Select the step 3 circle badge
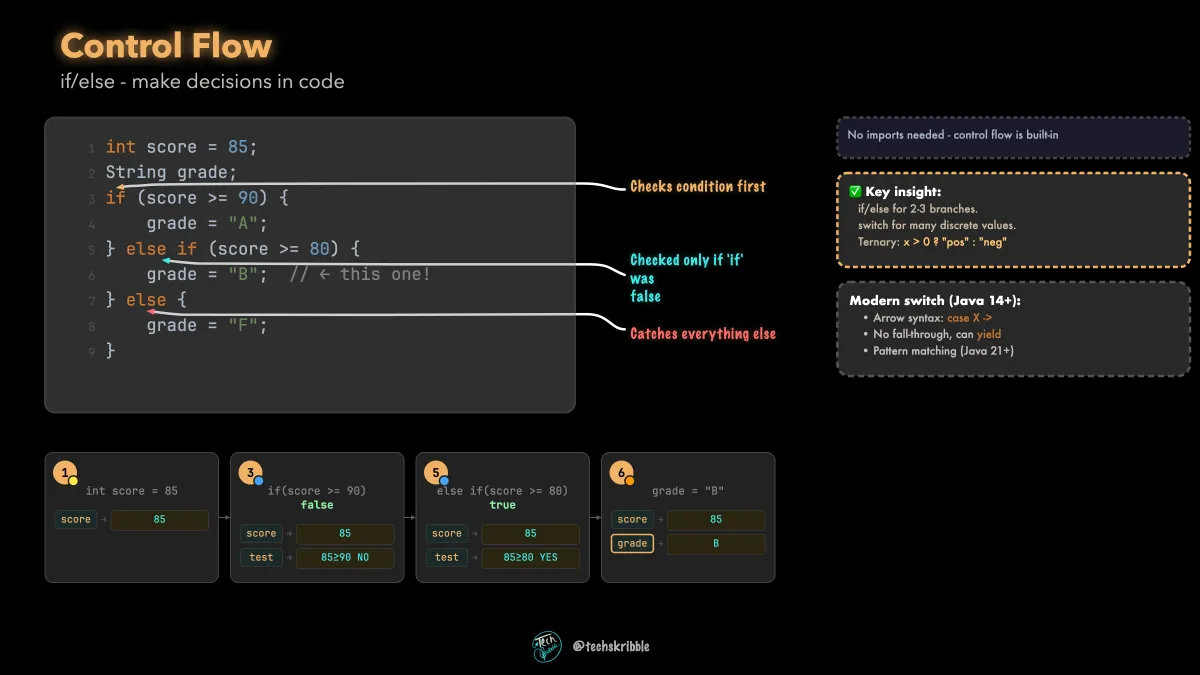The height and width of the screenshot is (675, 1200). click(x=251, y=474)
